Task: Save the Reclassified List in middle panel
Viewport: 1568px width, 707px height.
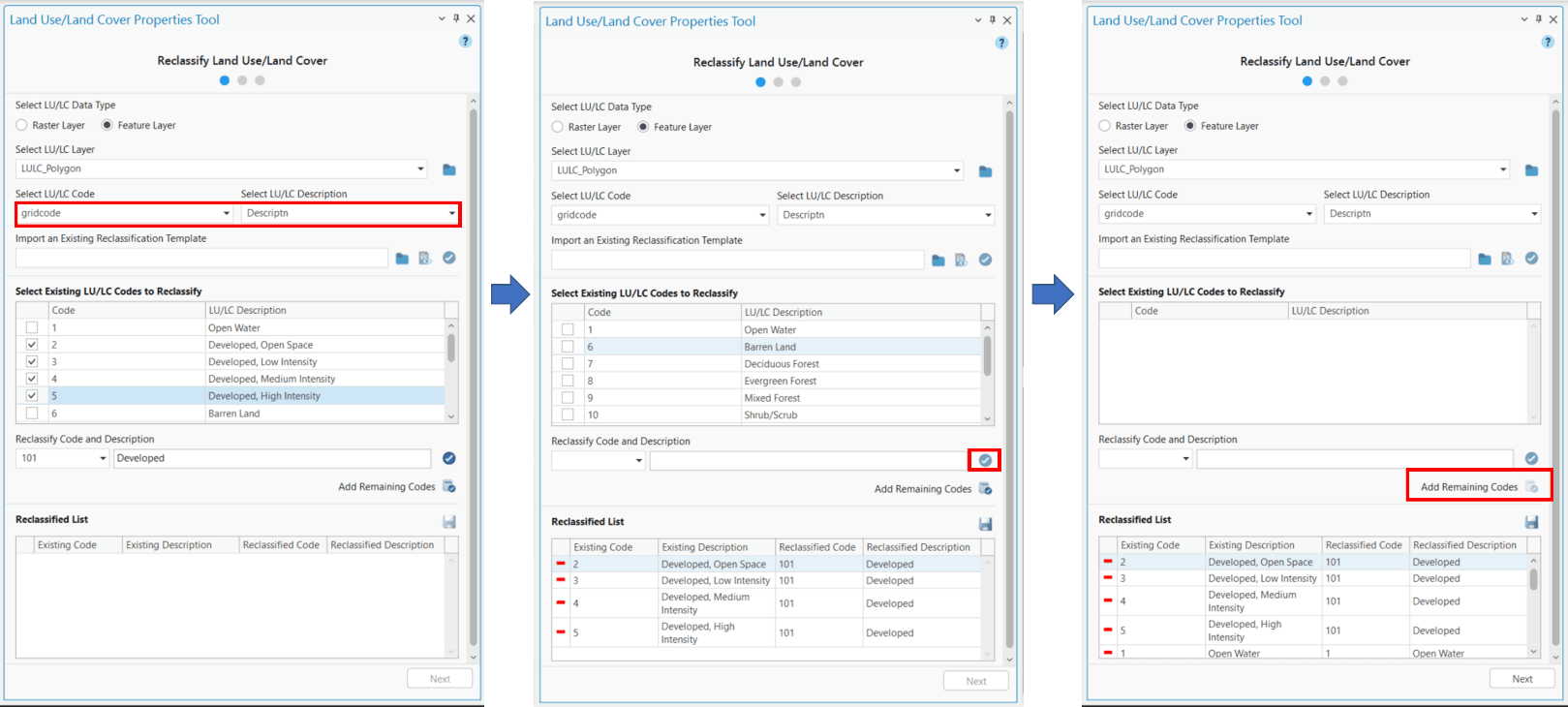Action: coord(985,524)
